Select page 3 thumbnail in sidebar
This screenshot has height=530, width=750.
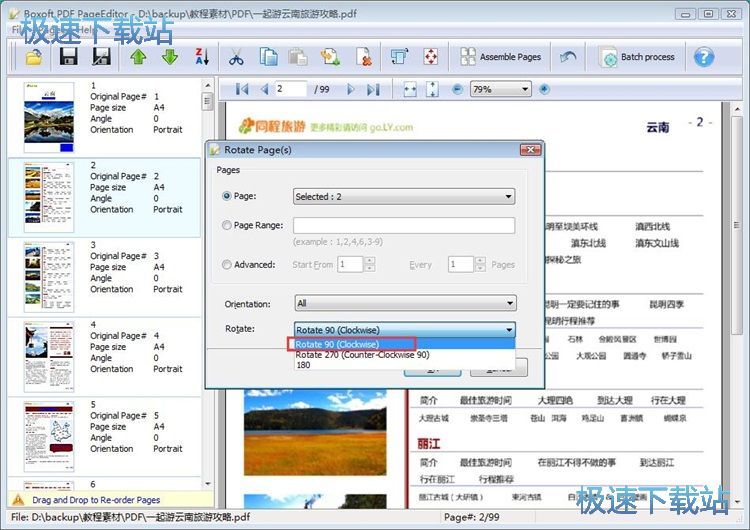pos(48,277)
